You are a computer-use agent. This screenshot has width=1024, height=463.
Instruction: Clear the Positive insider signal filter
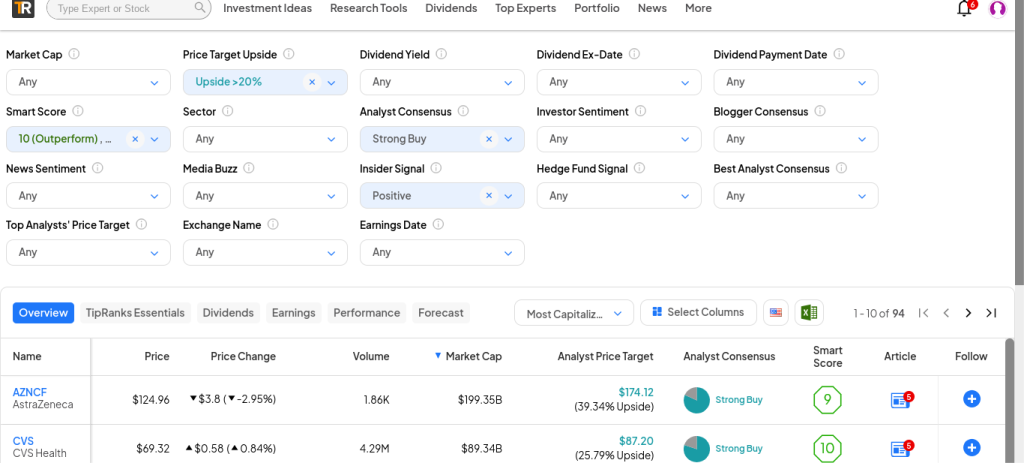(488, 196)
